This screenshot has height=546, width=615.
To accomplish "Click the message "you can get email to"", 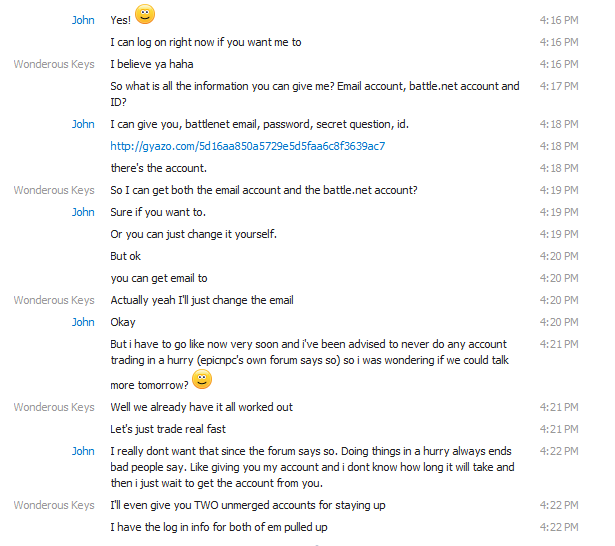I will tap(159, 278).
